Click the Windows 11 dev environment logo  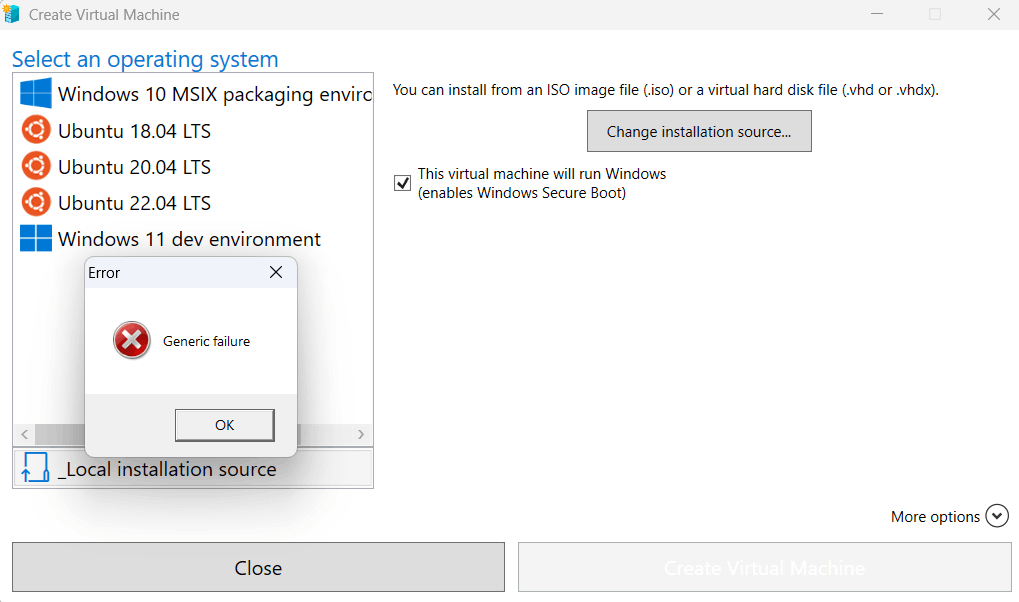coord(36,239)
